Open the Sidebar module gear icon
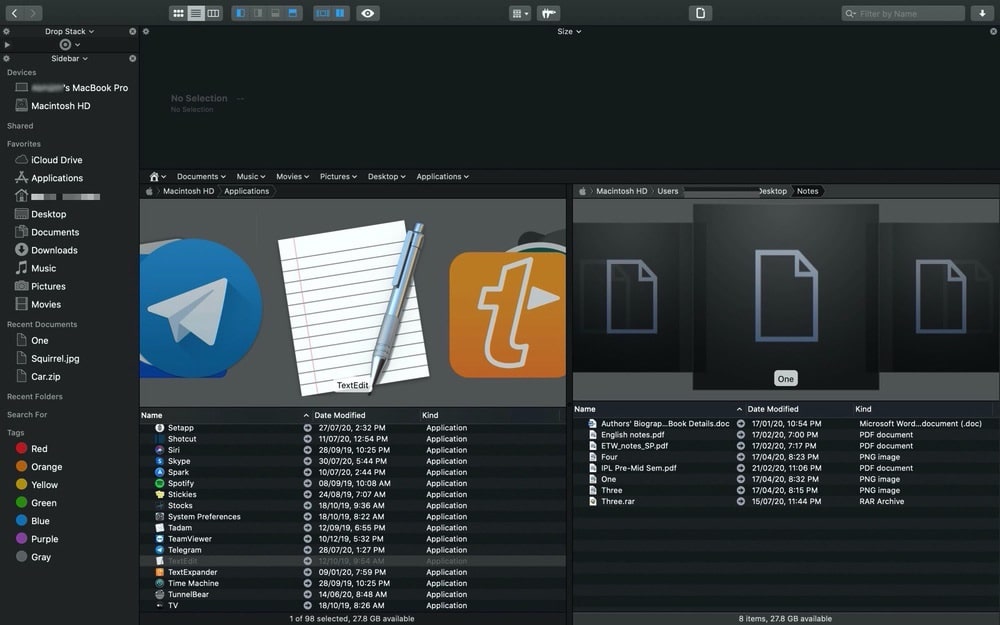The height and width of the screenshot is (625, 1000). point(6,58)
